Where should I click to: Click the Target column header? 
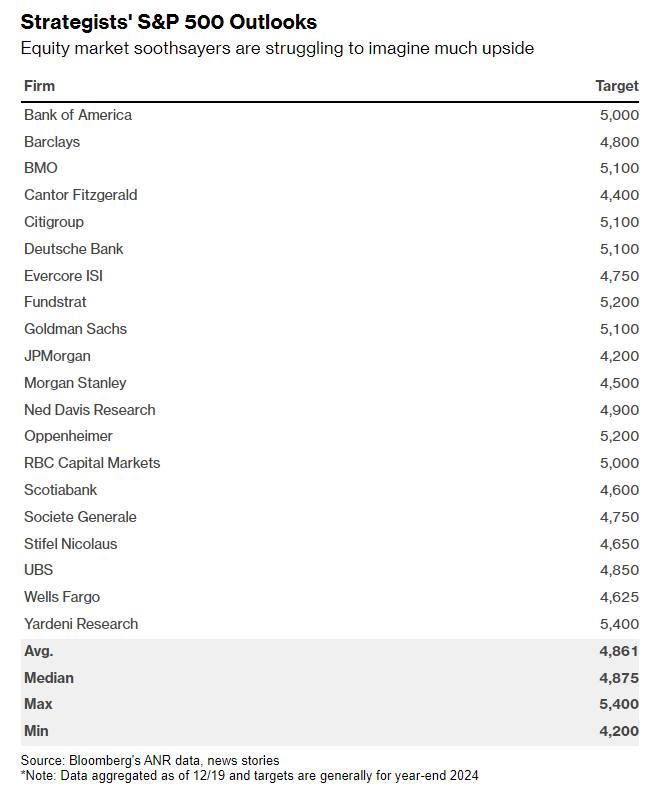tap(617, 86)
